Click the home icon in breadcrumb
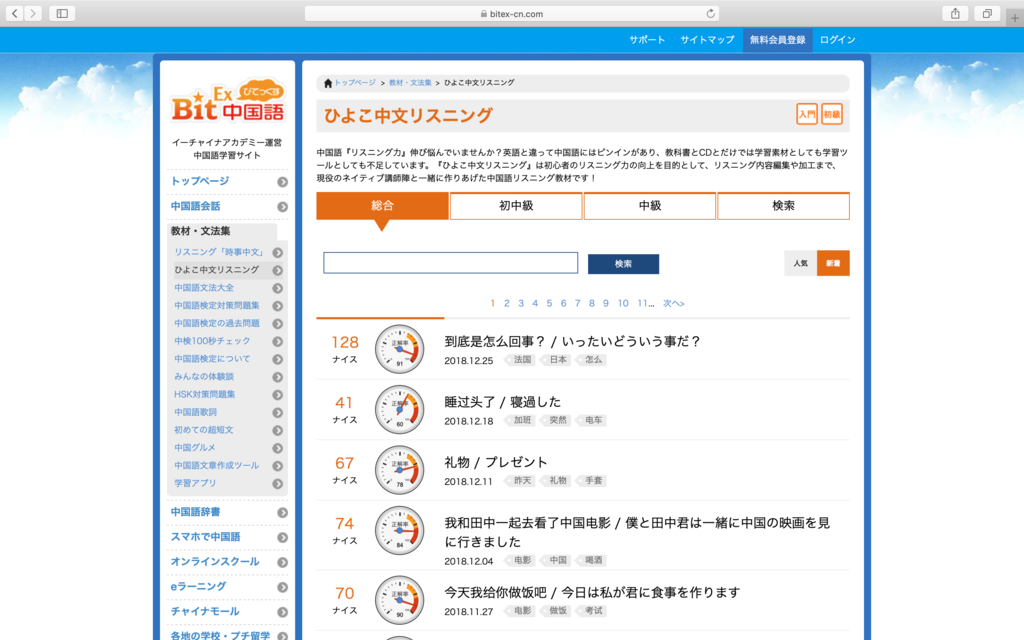The height and width of the screenshot is (640, 1024). click(x=328, y=83)
